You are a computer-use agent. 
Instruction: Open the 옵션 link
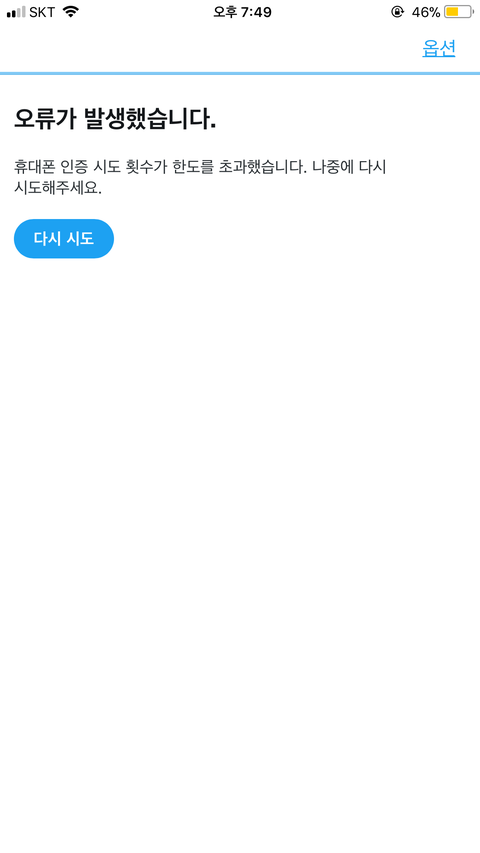click(439, 49)
